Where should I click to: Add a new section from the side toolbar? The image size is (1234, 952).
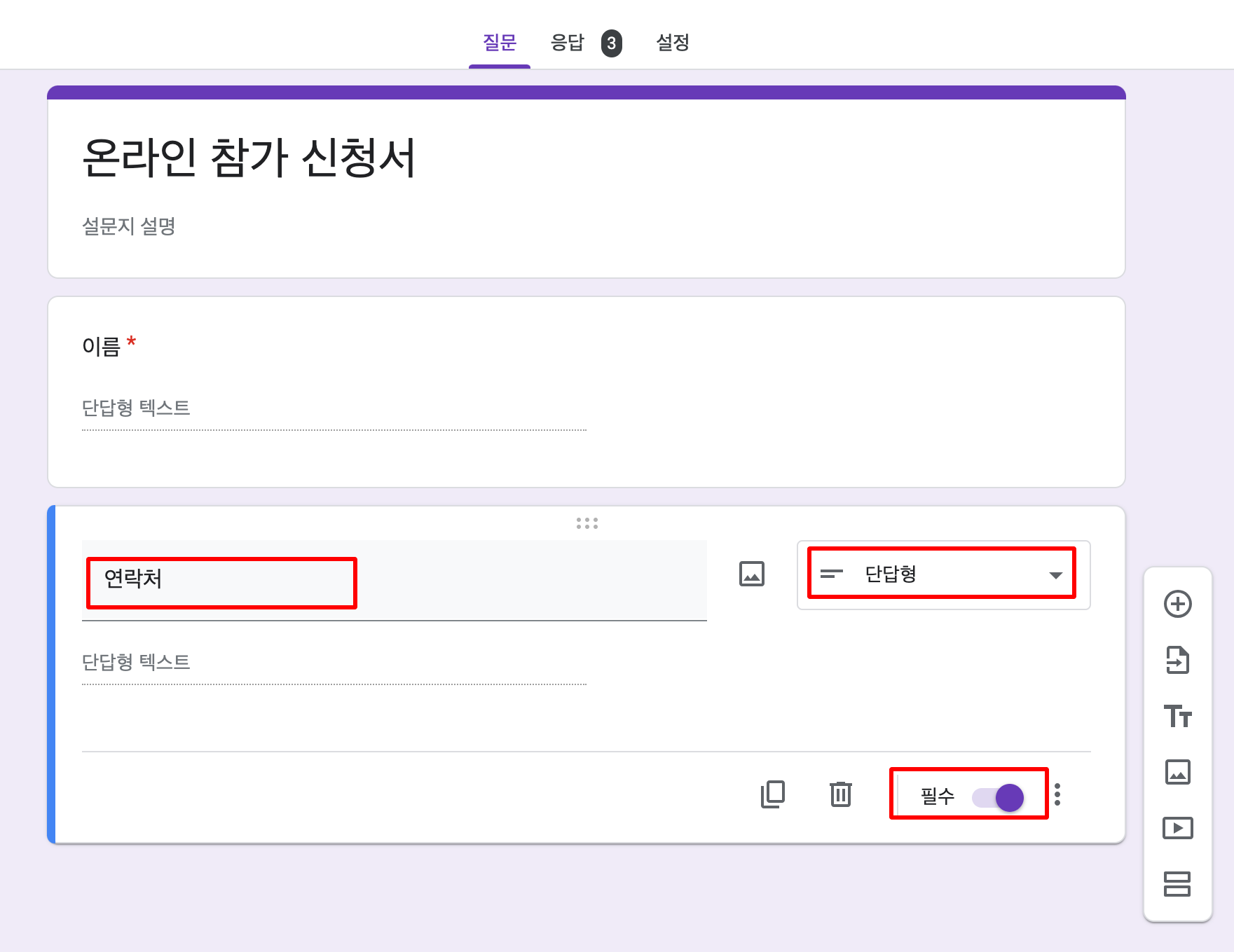(x=1177, y=884)
